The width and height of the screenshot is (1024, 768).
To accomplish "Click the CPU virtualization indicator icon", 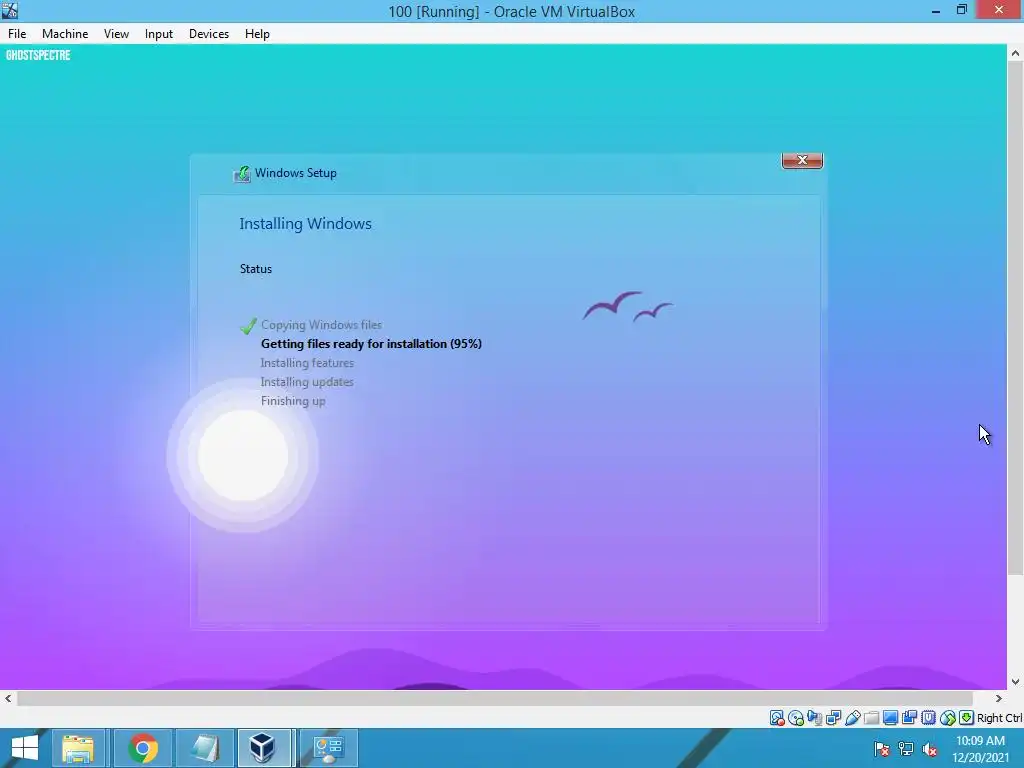I will pos(929,718).
